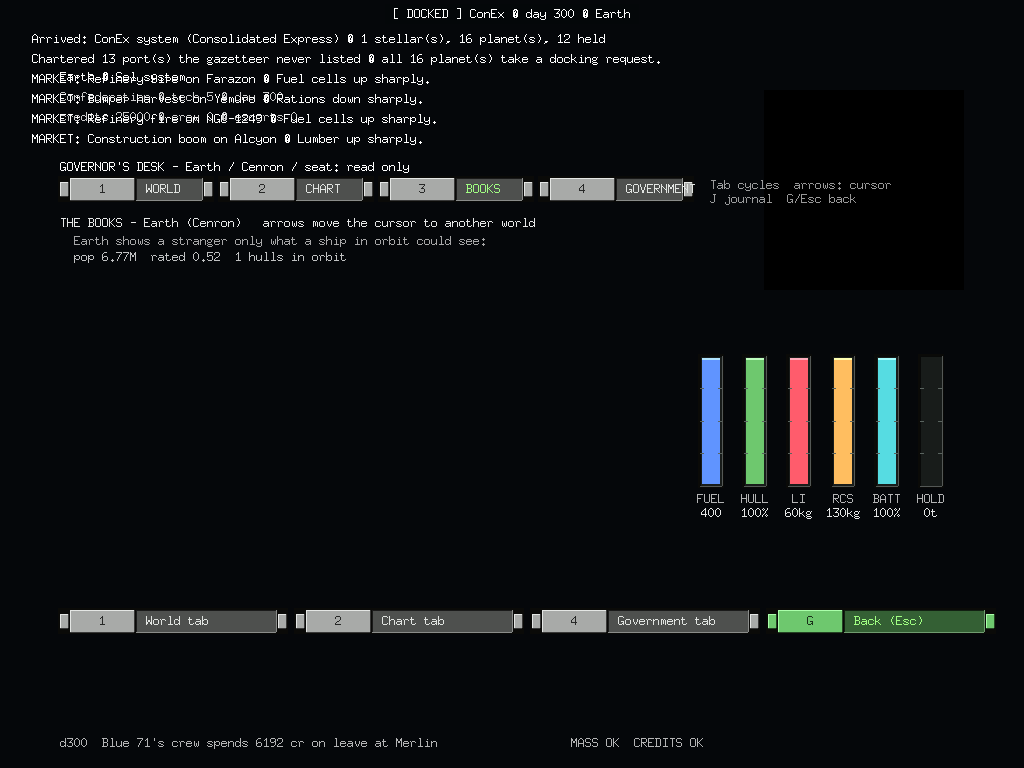
Task: Click the "World tab" button
Action: click(x=173, y=621)
